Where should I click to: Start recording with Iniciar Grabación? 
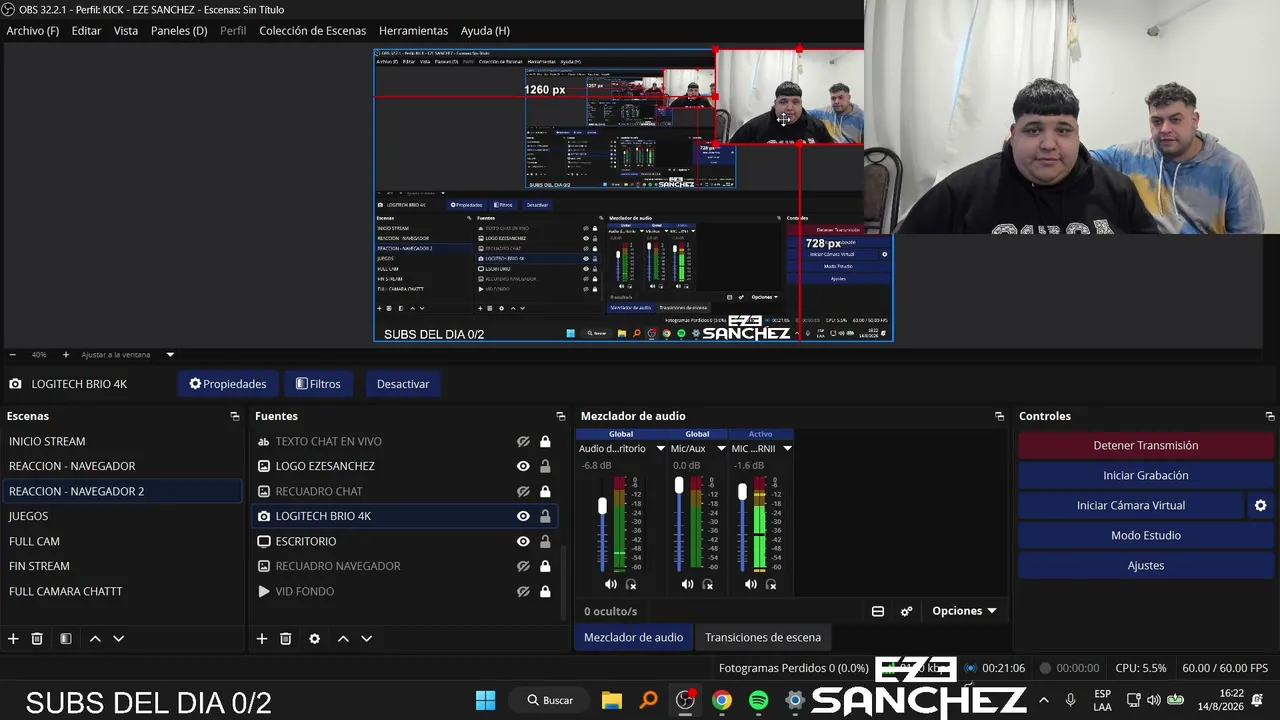click(x=1146, y=476)
